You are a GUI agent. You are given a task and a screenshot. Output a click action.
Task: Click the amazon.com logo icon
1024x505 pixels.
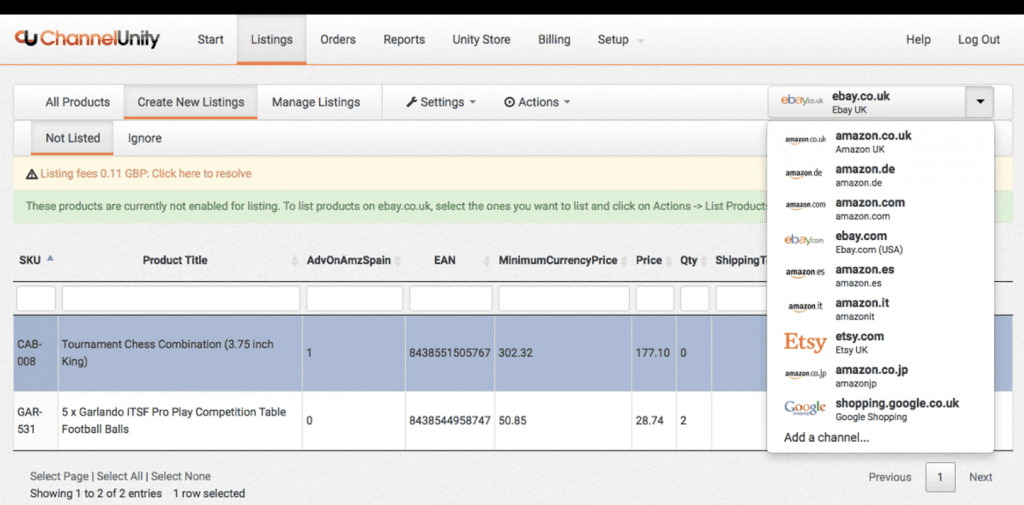click(805, 206)
